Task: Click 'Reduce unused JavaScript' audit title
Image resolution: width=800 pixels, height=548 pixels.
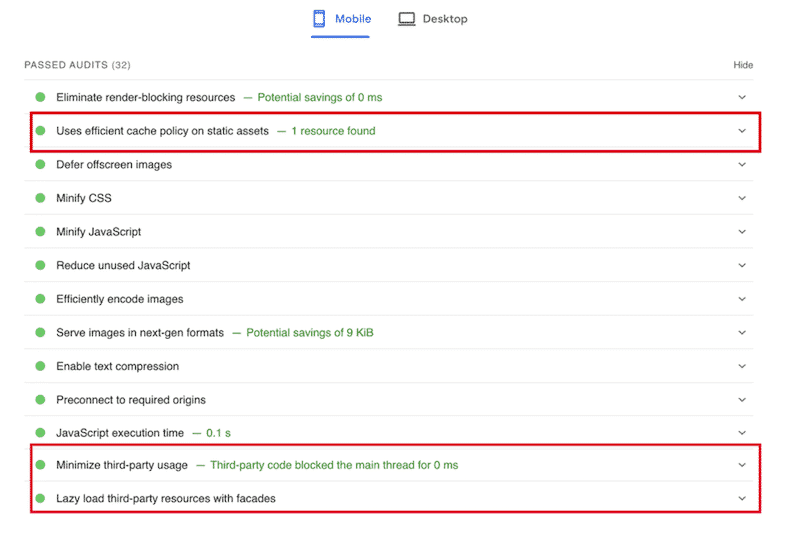Action: (x=123, y=266)
